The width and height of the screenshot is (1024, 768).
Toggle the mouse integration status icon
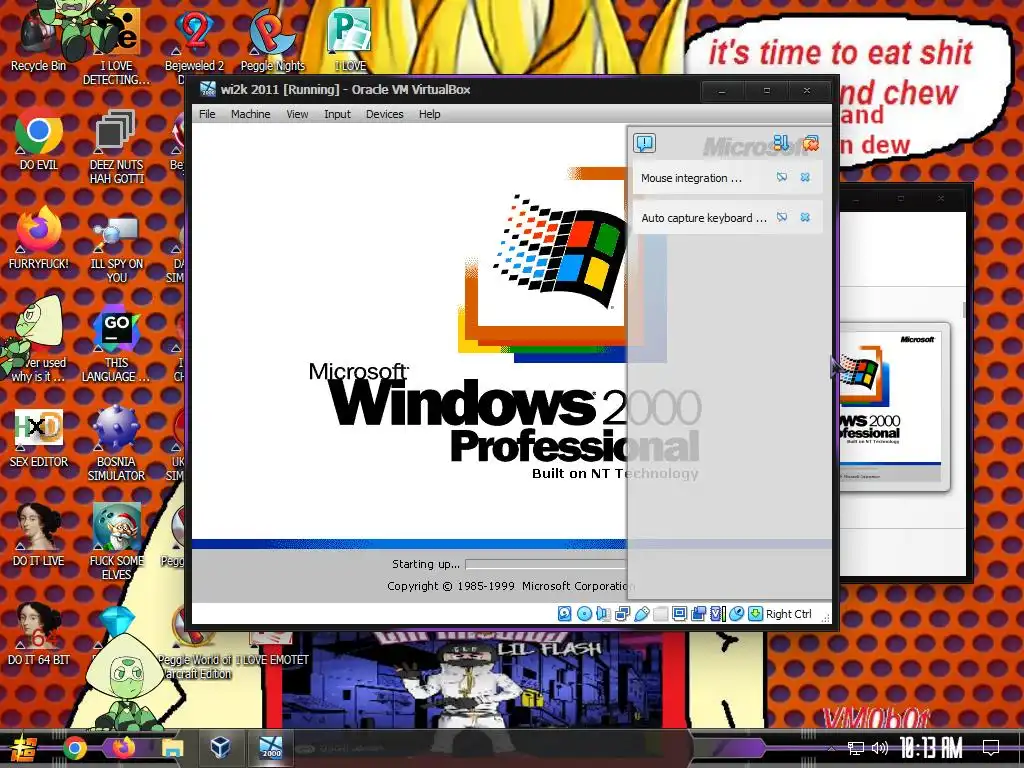[737, 614]
